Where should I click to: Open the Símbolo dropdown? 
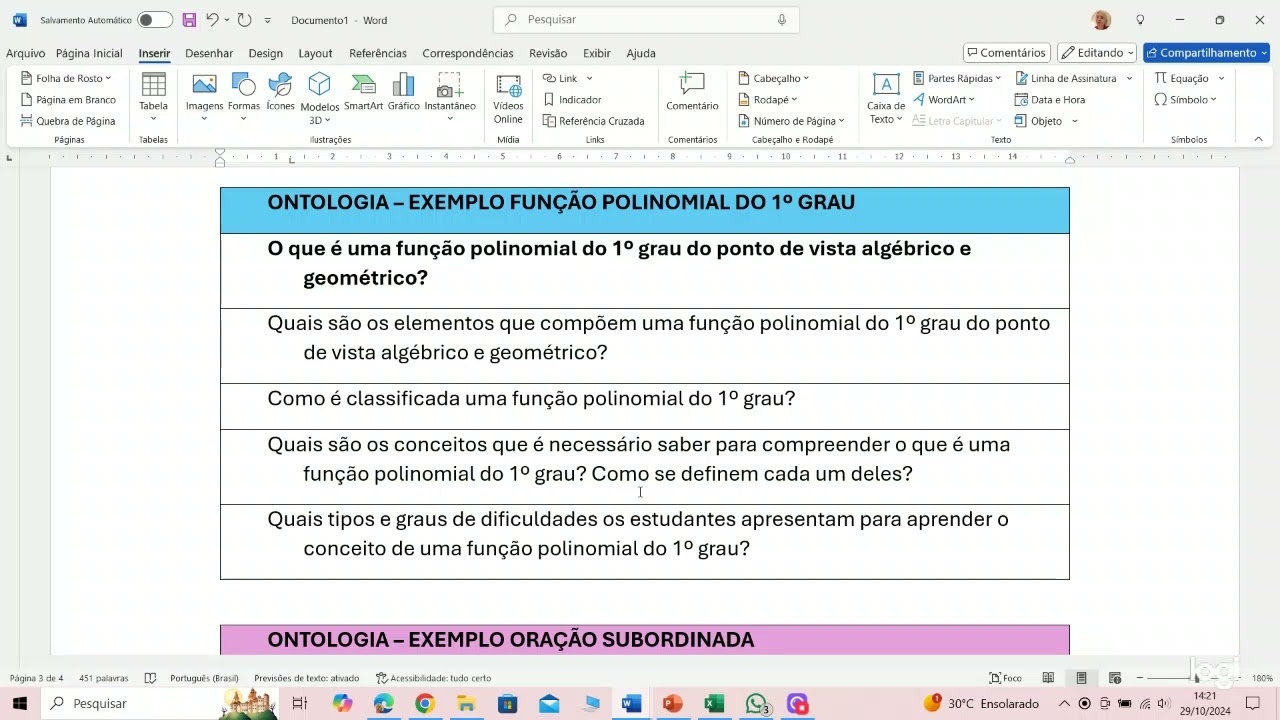(x=1186, y=100)
